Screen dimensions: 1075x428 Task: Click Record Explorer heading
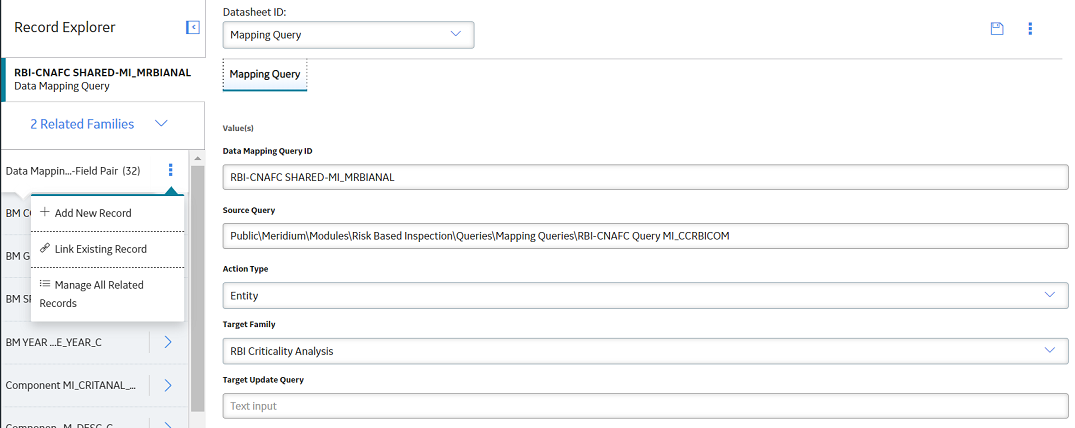(64, 27)
